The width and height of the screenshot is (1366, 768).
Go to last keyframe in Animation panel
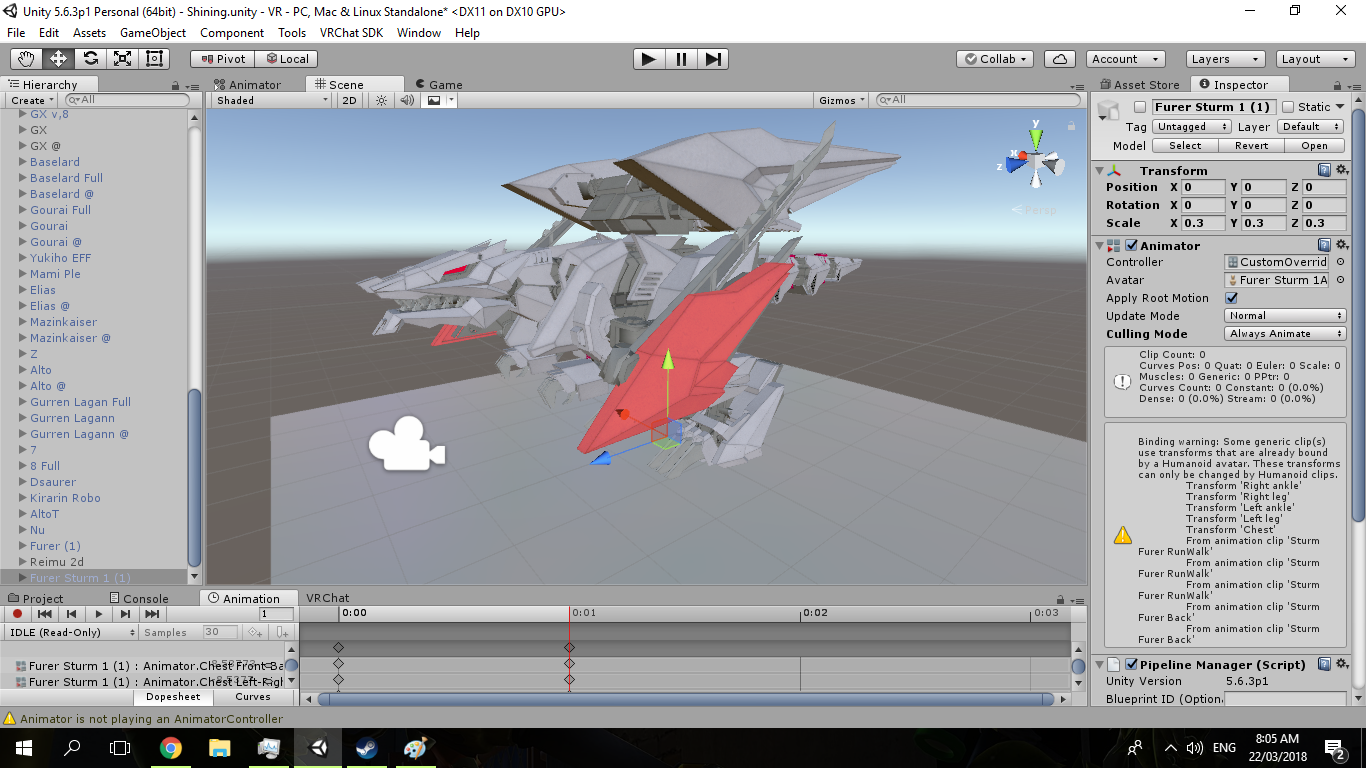click(152, 614)
